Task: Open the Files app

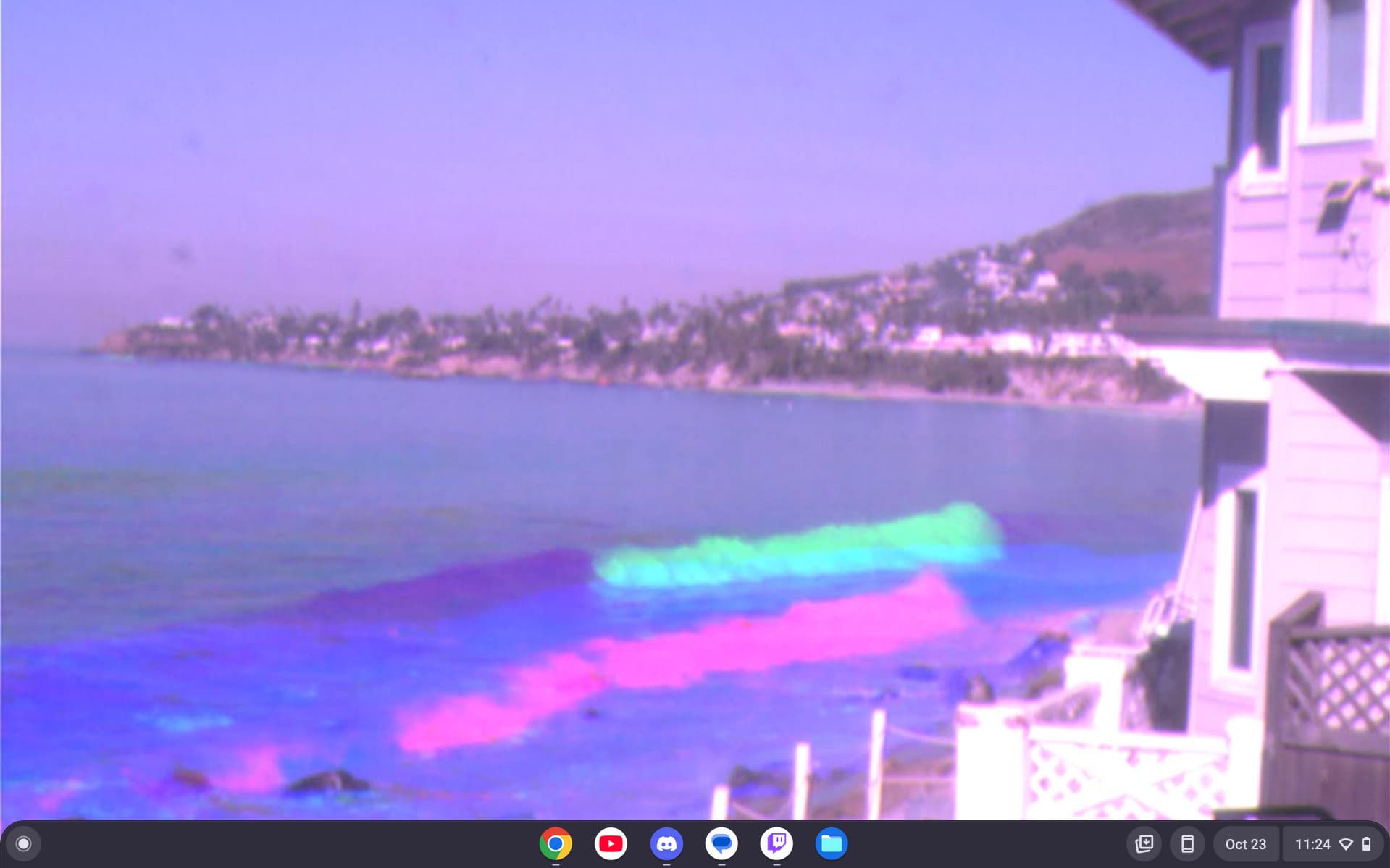Action: (x=832, y=843)
